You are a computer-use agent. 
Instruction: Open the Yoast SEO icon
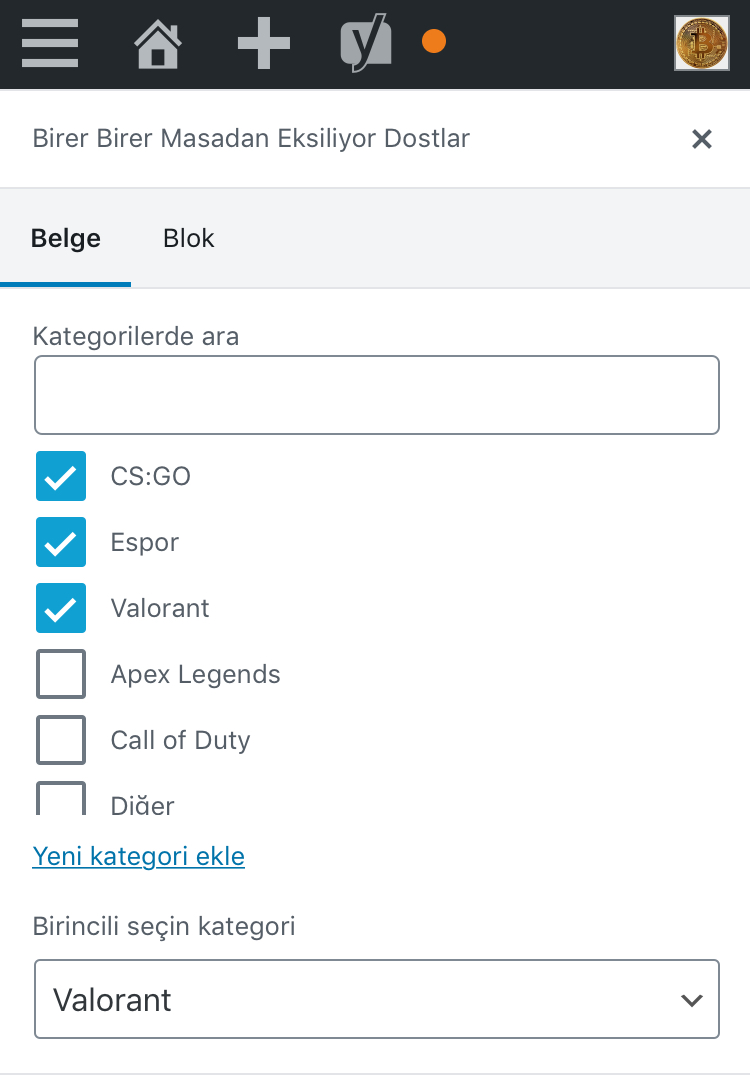(367, 43)
